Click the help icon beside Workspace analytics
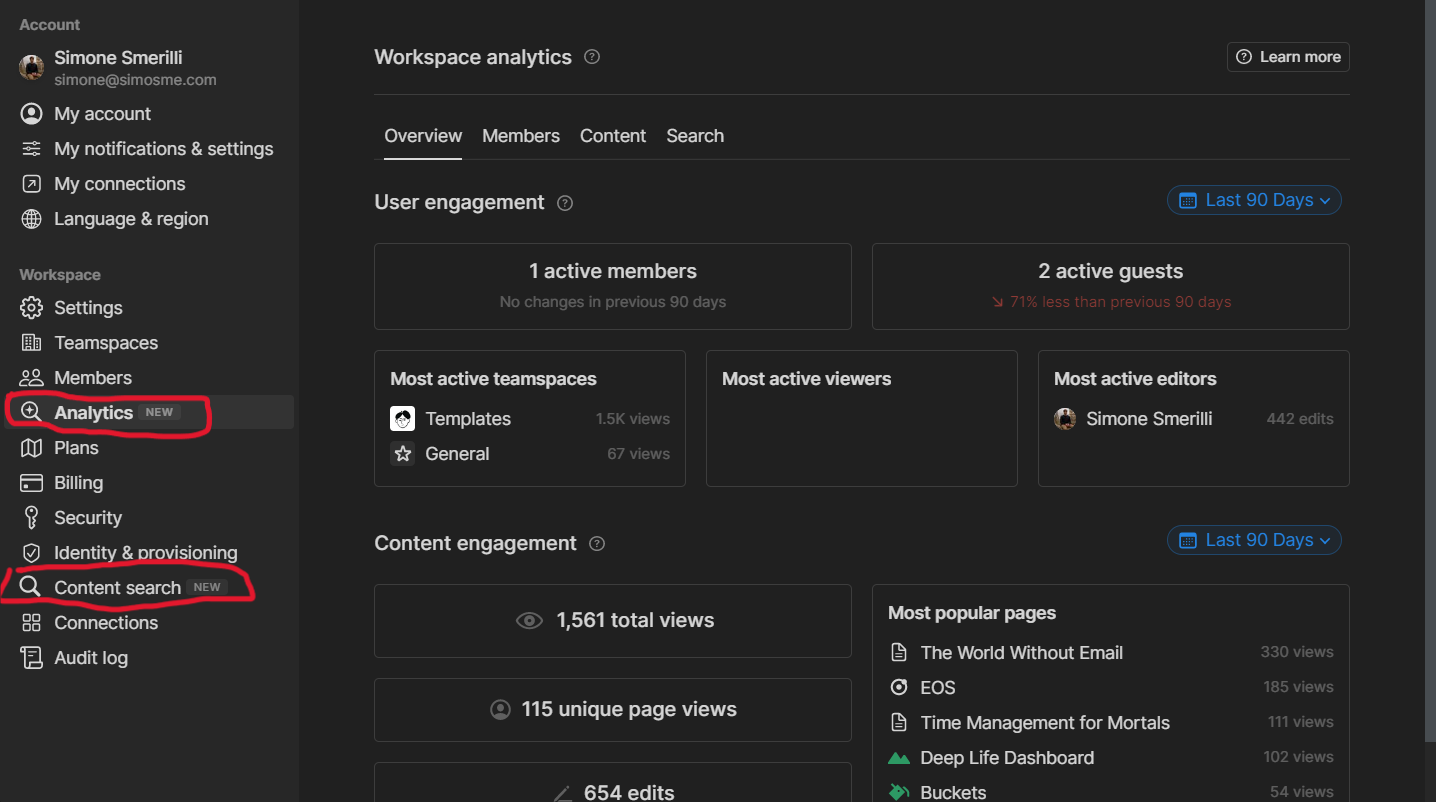 click(591, 57)
